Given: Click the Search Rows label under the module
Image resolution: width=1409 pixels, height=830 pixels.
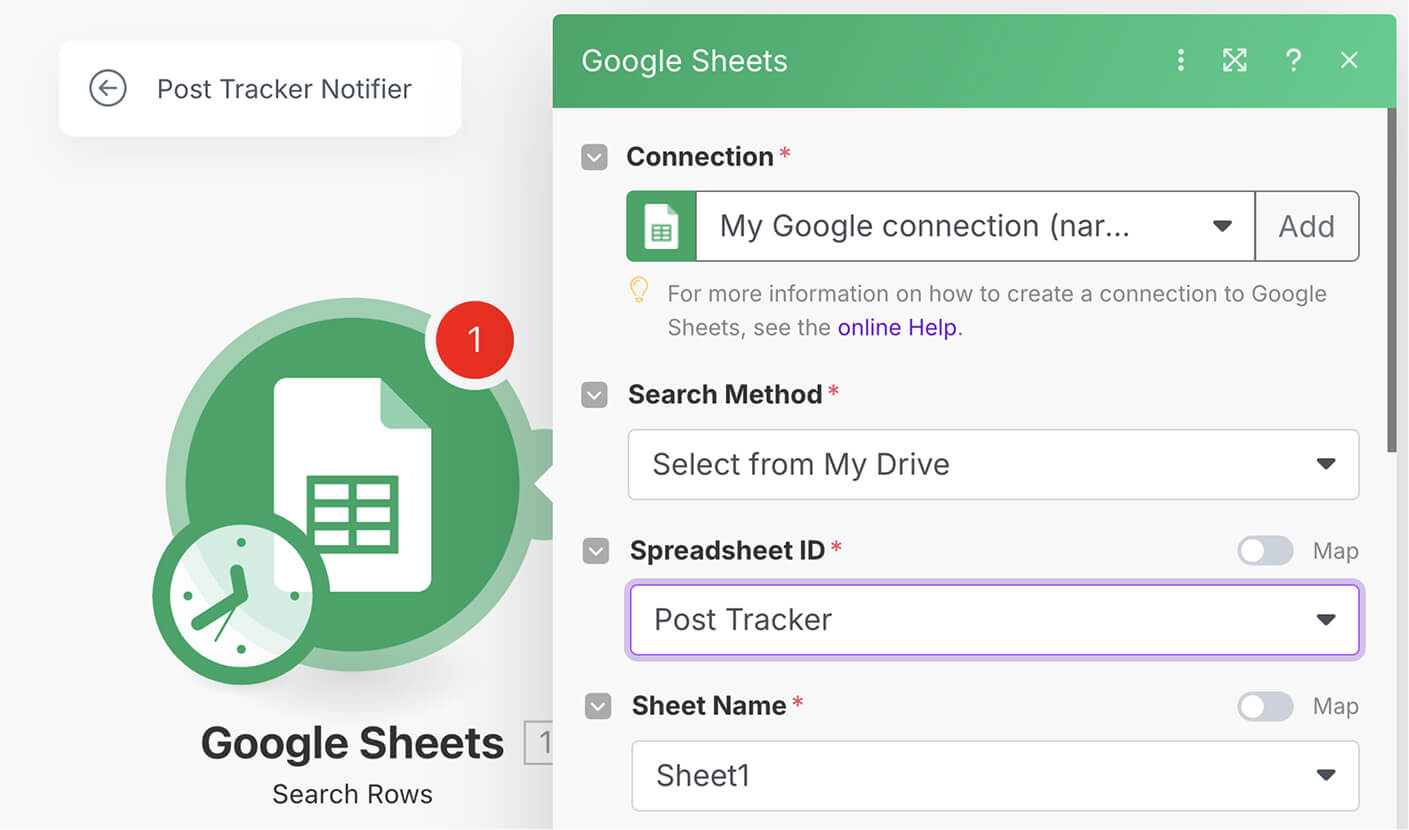Looking at the screenshot, I should (x=352, y=794).
